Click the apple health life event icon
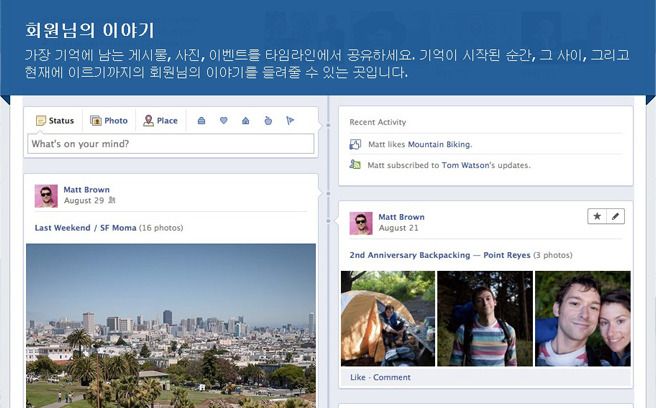This screenshot has width=656, height=408. (268, 121)
